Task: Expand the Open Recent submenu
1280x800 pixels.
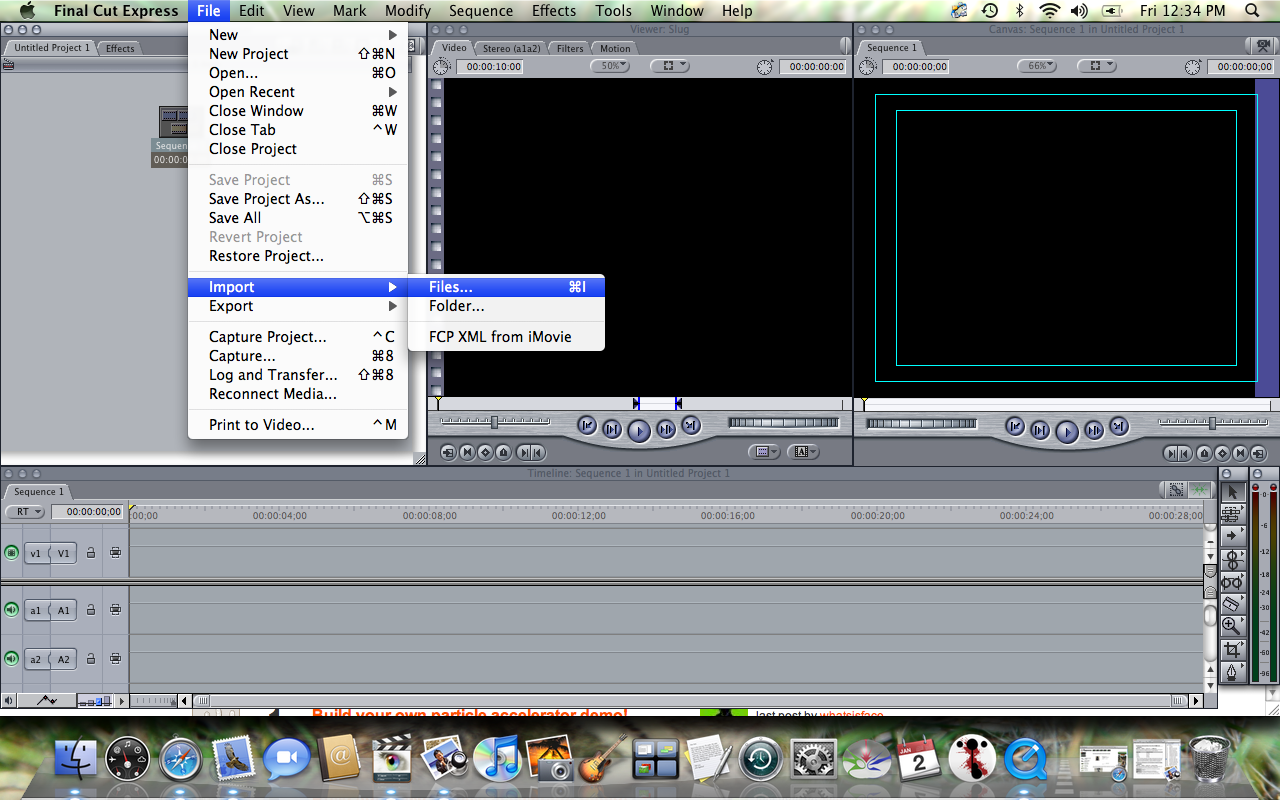Action: tap(298, 92)
